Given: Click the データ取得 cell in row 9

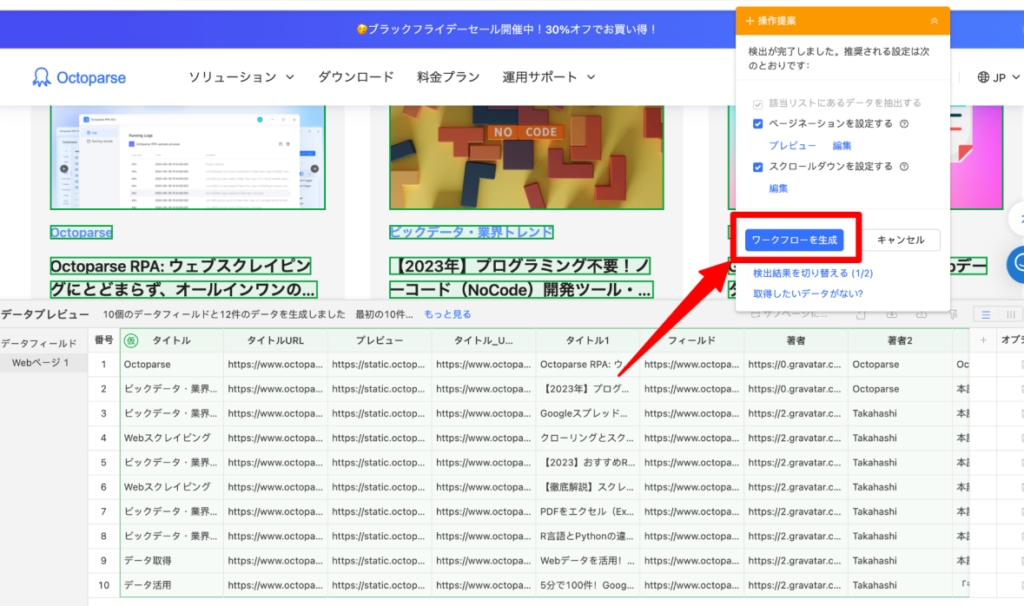Looking at the screenshot, I should 172,560.
